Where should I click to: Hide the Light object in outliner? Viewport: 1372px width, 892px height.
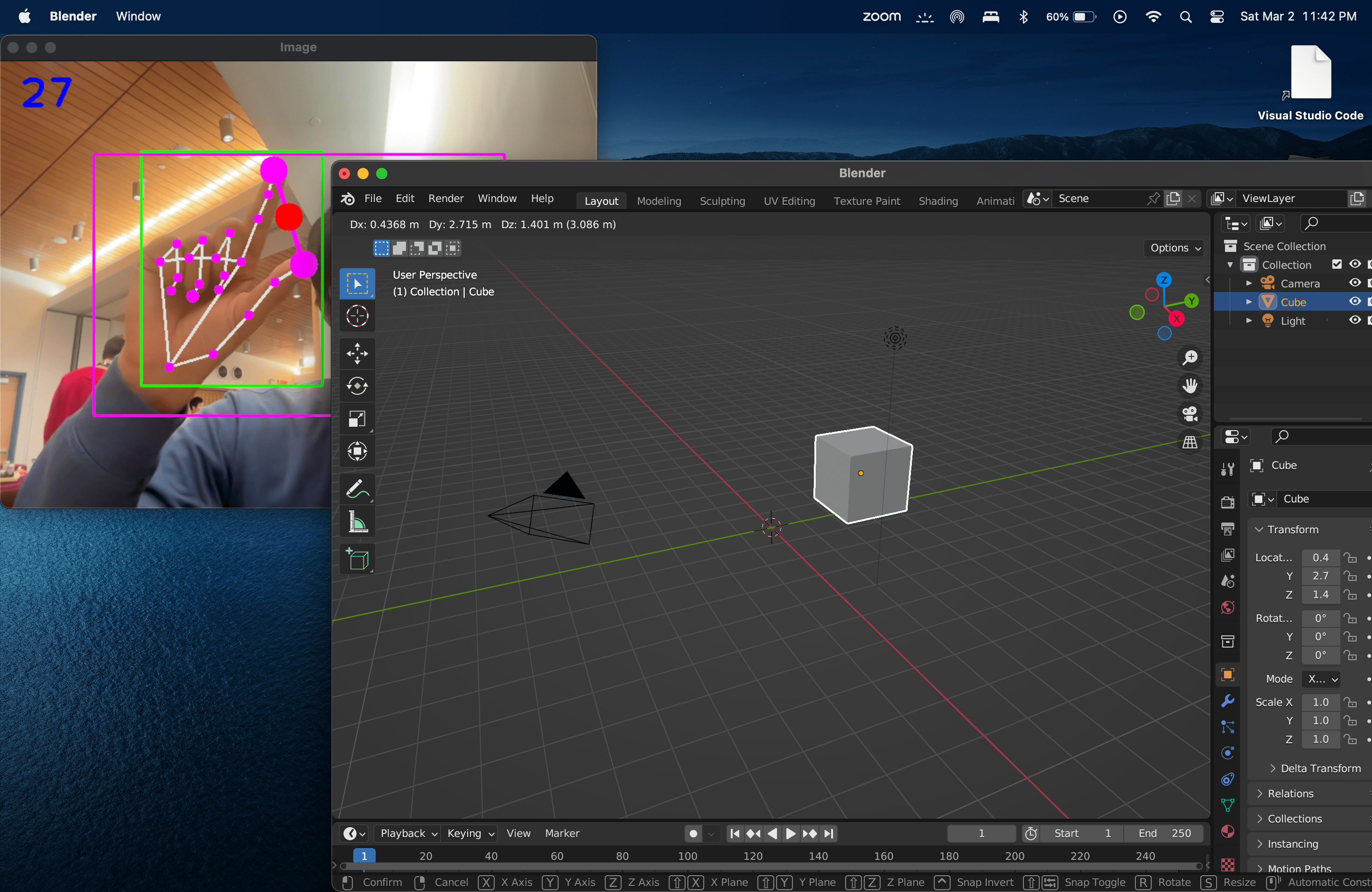pyautogui.click(x=1355, y=321)
